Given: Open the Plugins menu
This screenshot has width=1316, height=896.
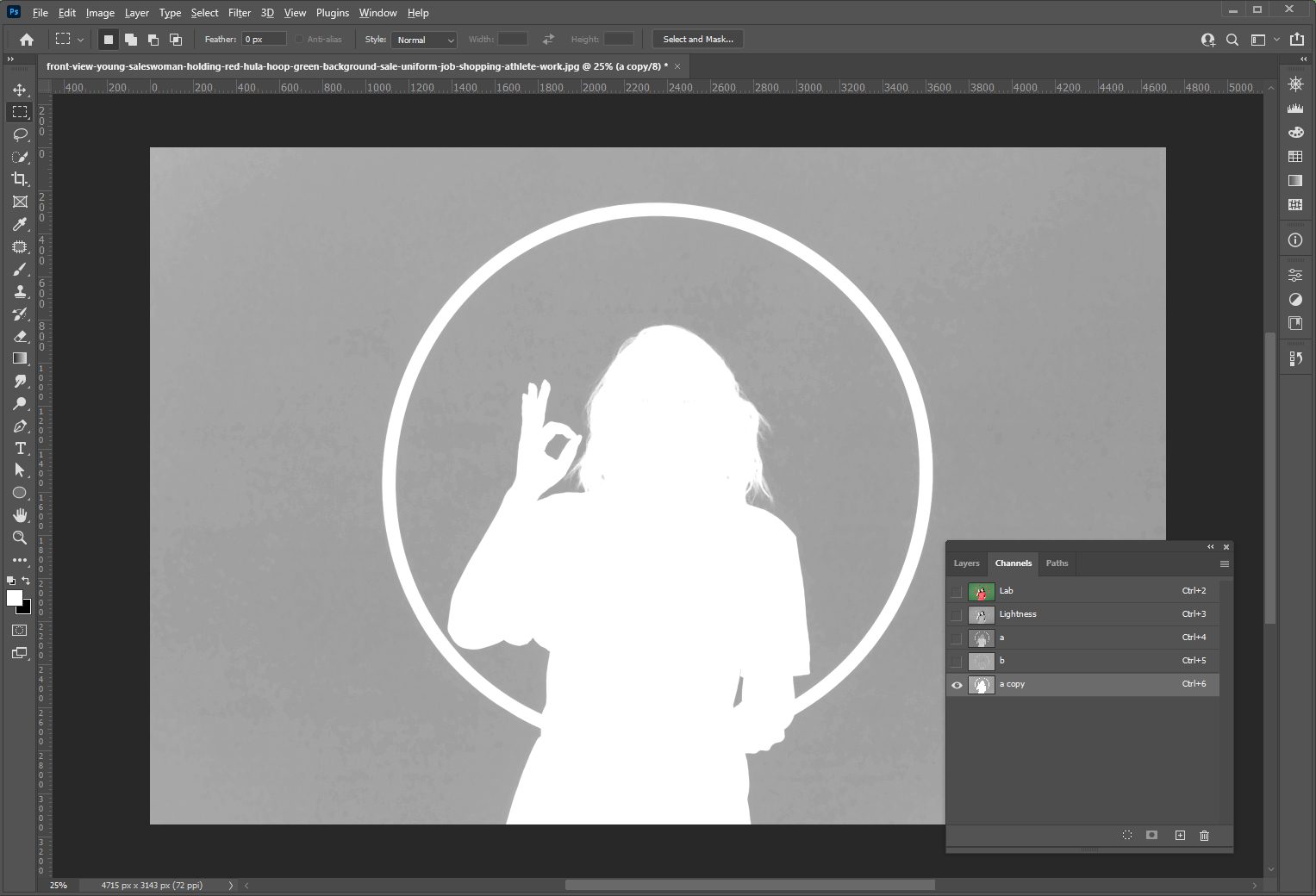Looking at the screenshot, I should coord(333,13).
